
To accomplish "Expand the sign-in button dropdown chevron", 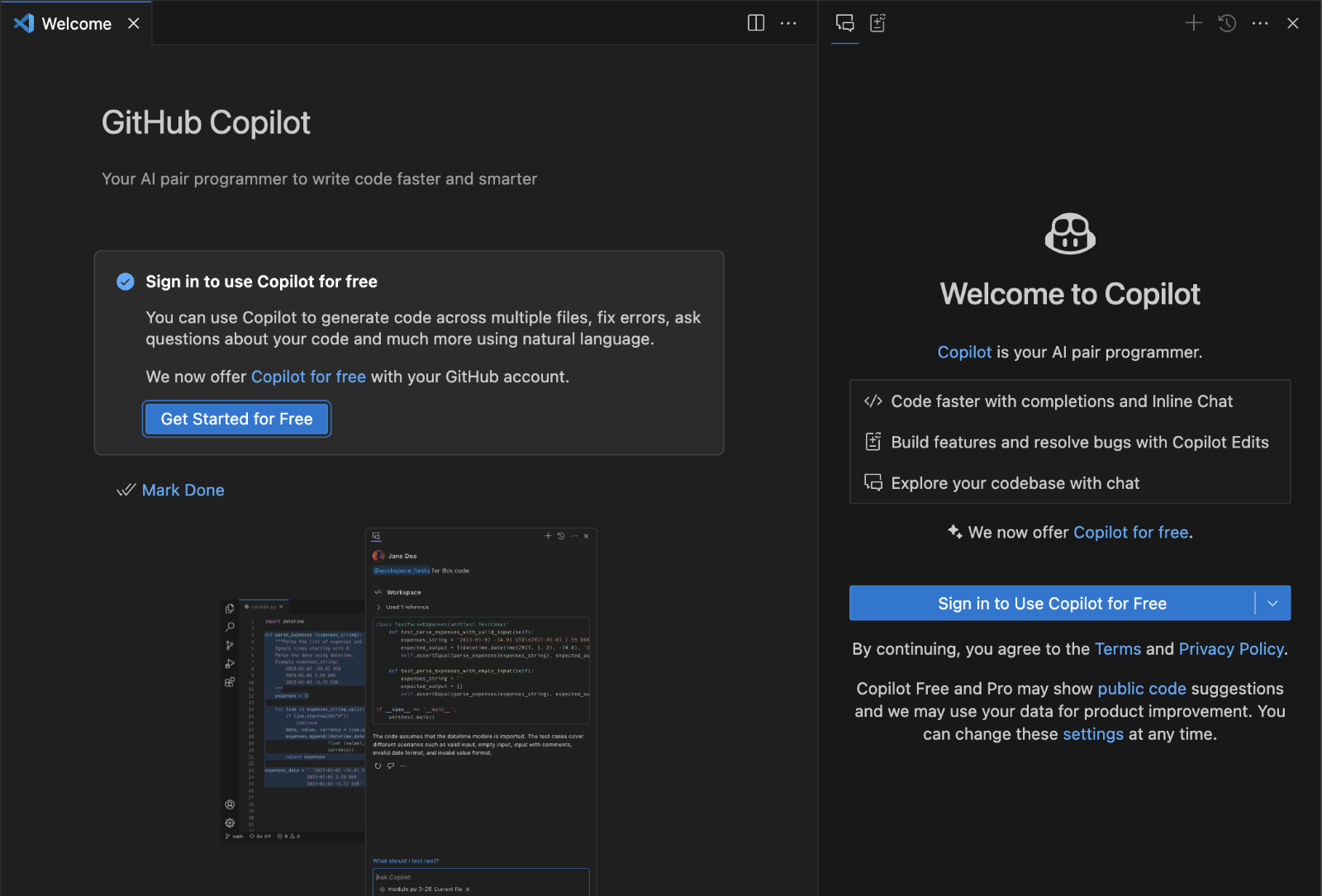I will click(x=1272, y=603).
